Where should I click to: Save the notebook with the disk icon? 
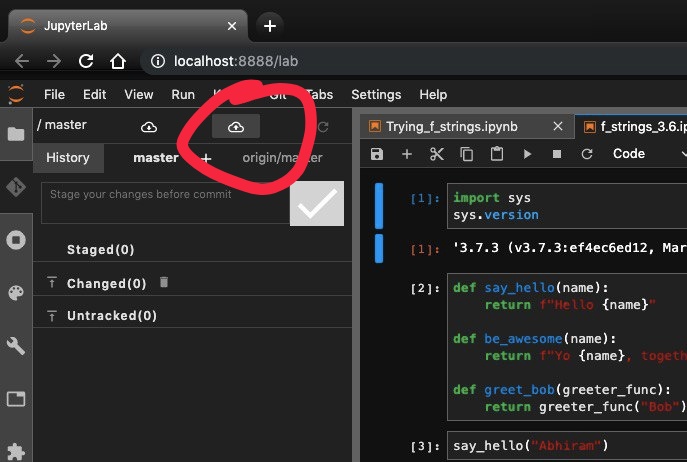[377, 154]
